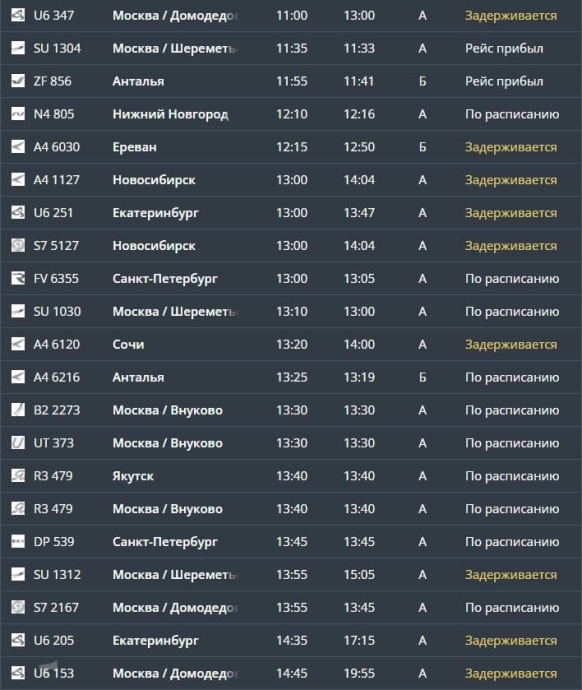Open flight U6 153 arriving 19:55

[291, 673]
